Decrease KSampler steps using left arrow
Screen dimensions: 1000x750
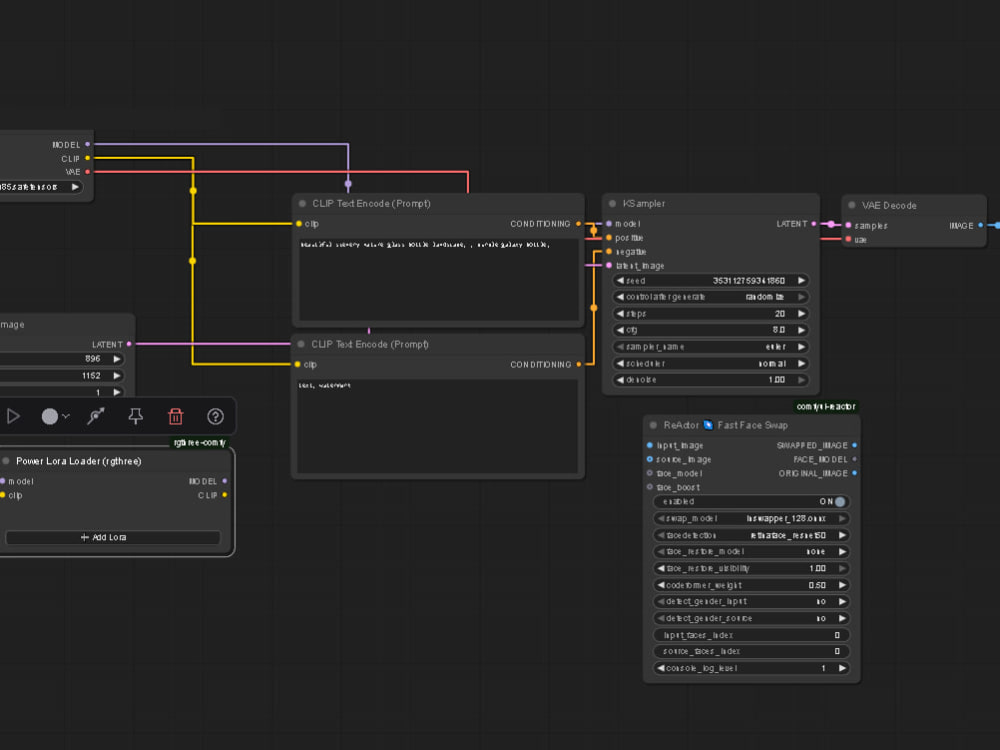[x=620, y=314]
